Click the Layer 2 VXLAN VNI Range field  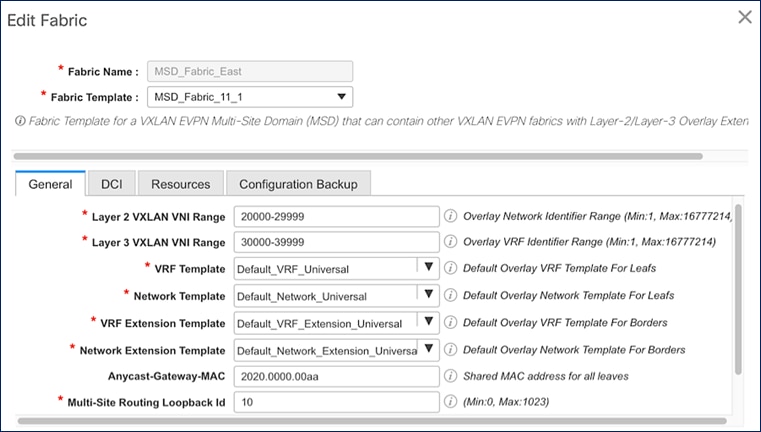coord(337,215)
